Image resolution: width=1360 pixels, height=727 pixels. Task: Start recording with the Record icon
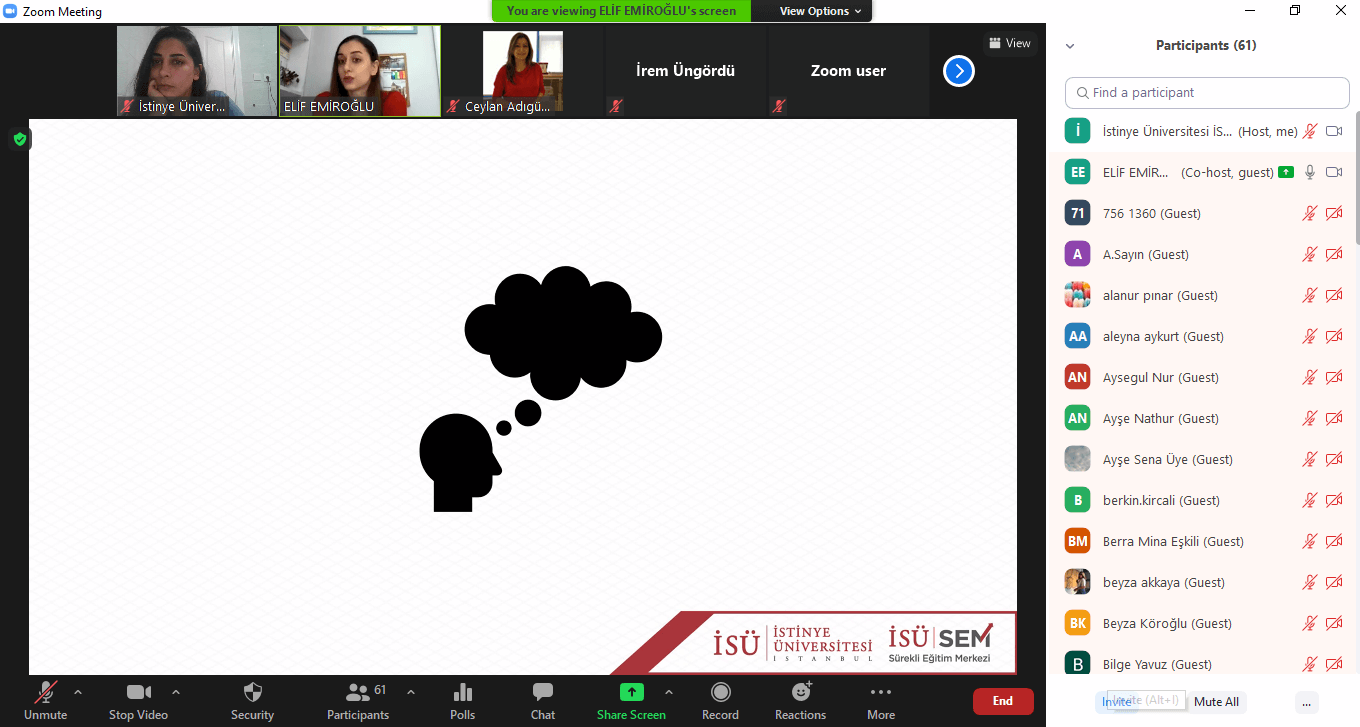(720, 693)
